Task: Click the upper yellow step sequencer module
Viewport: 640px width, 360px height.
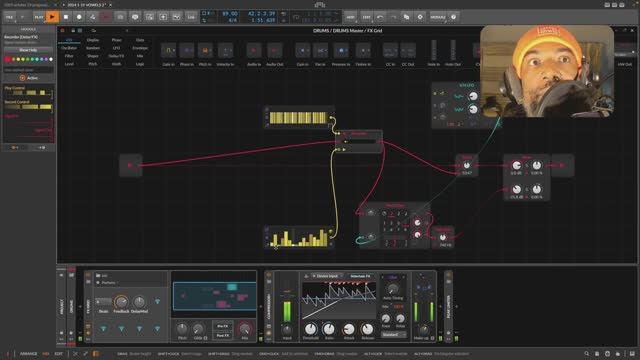Action: pyautogui.click(x=299, y=118)
